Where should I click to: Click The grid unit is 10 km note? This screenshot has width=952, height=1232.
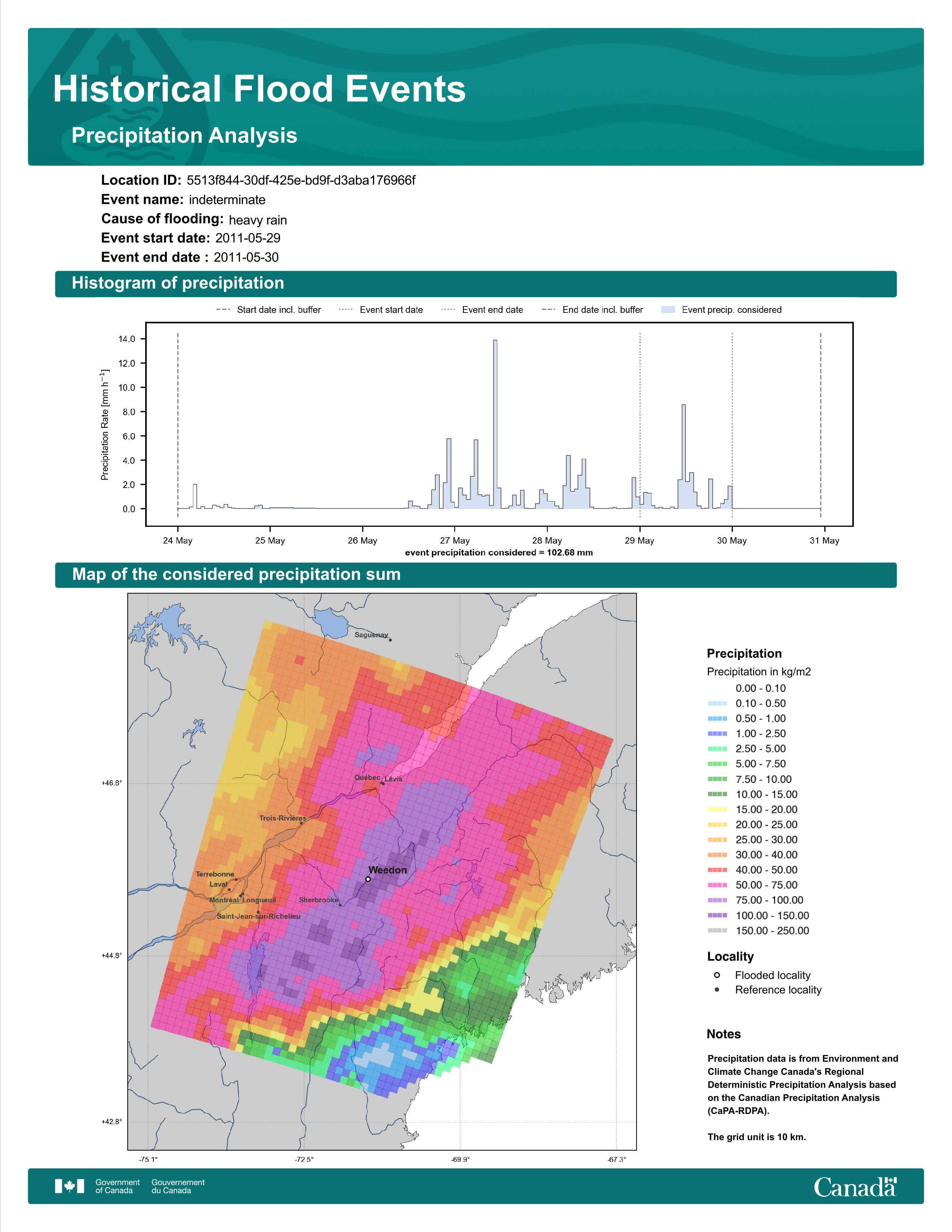(x=757, y=1137)
